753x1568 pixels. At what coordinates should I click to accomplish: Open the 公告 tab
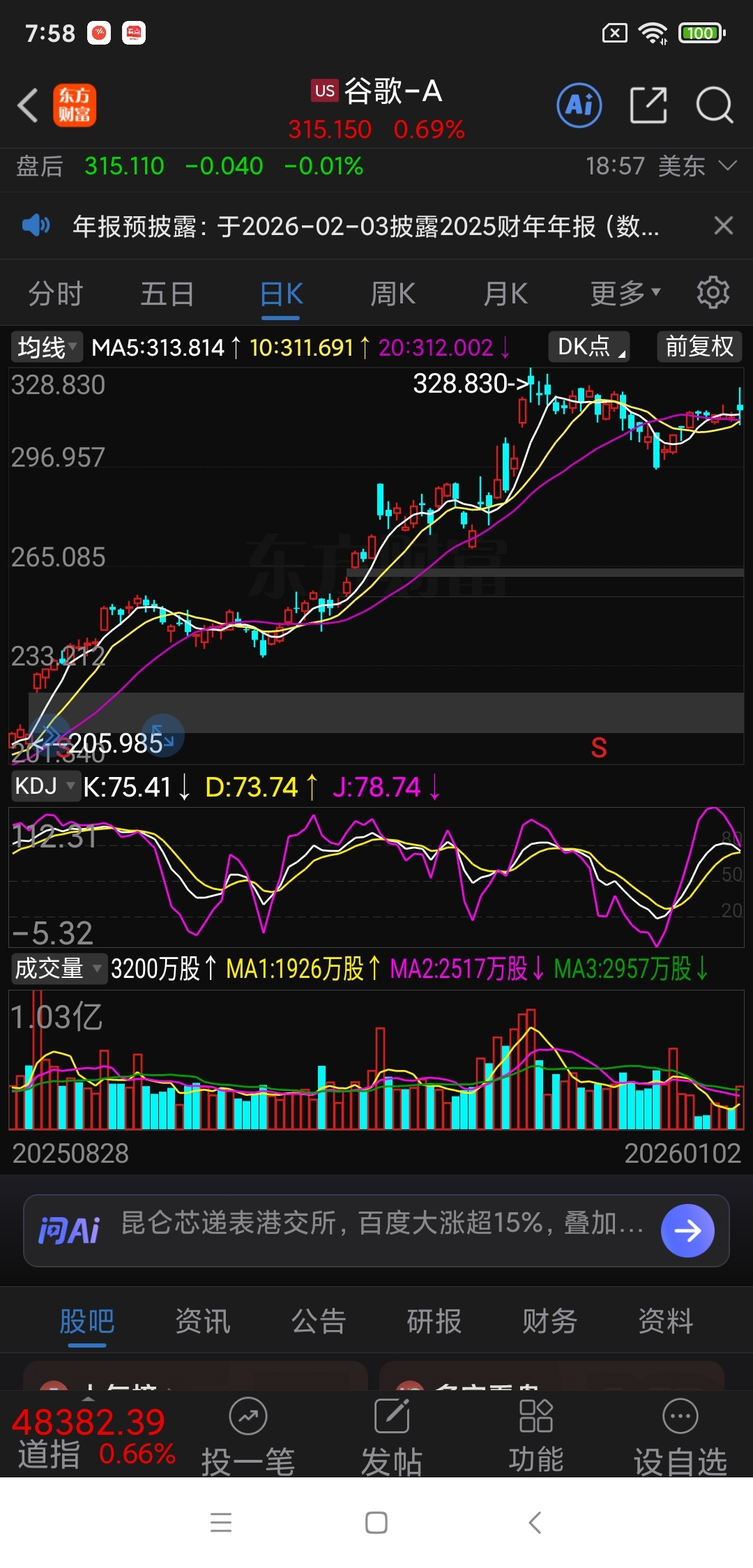[319, 1321]
